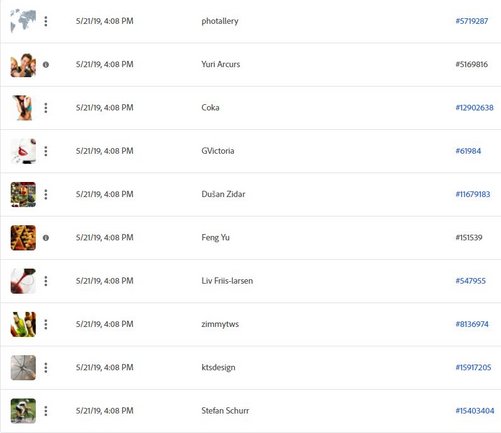Open the more options menu for GVictoria
This screenshot has width=501, height=433.
pos(46,151)
